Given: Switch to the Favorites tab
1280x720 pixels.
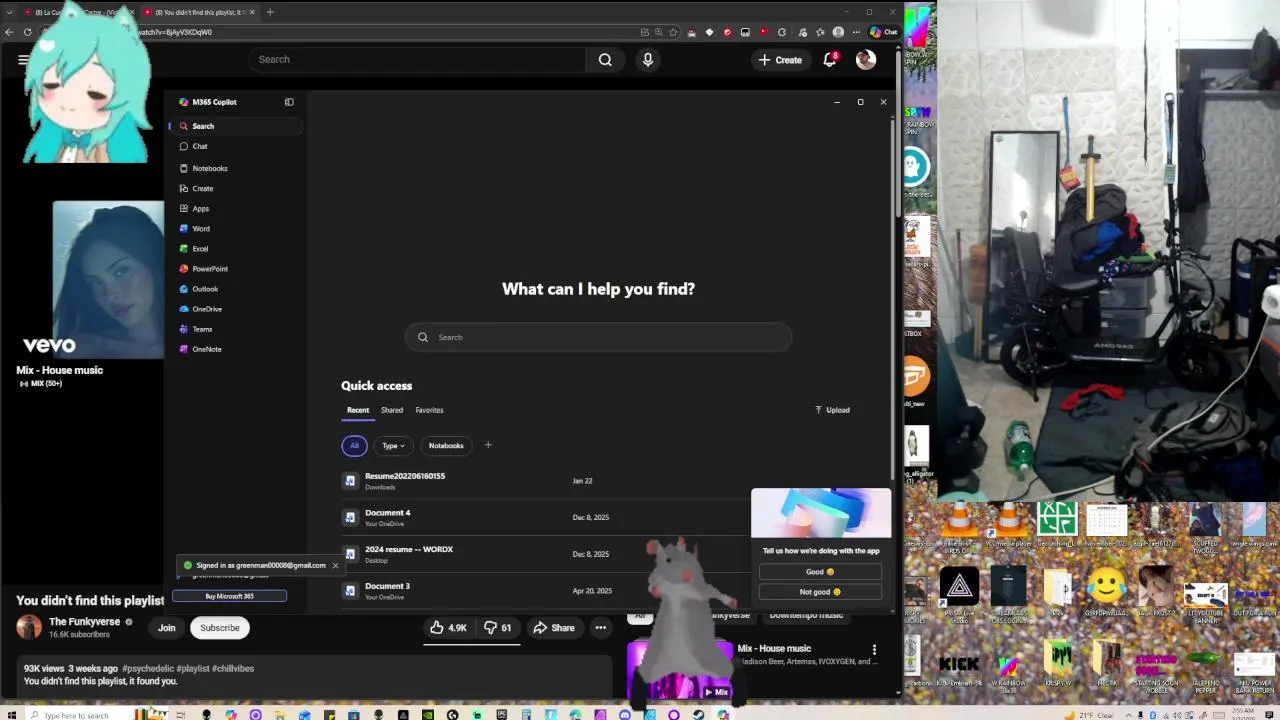Looking at the screenshot, I should click(x=429, y=410).
